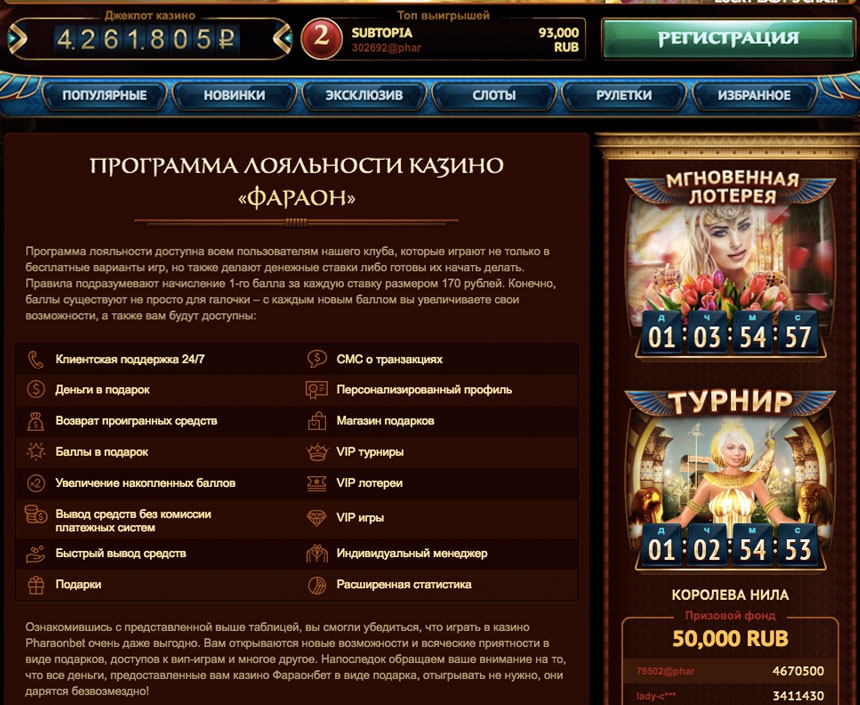Click the diamond icon beside VIP игры
The image size is (860, 705).
pos(316,518)
